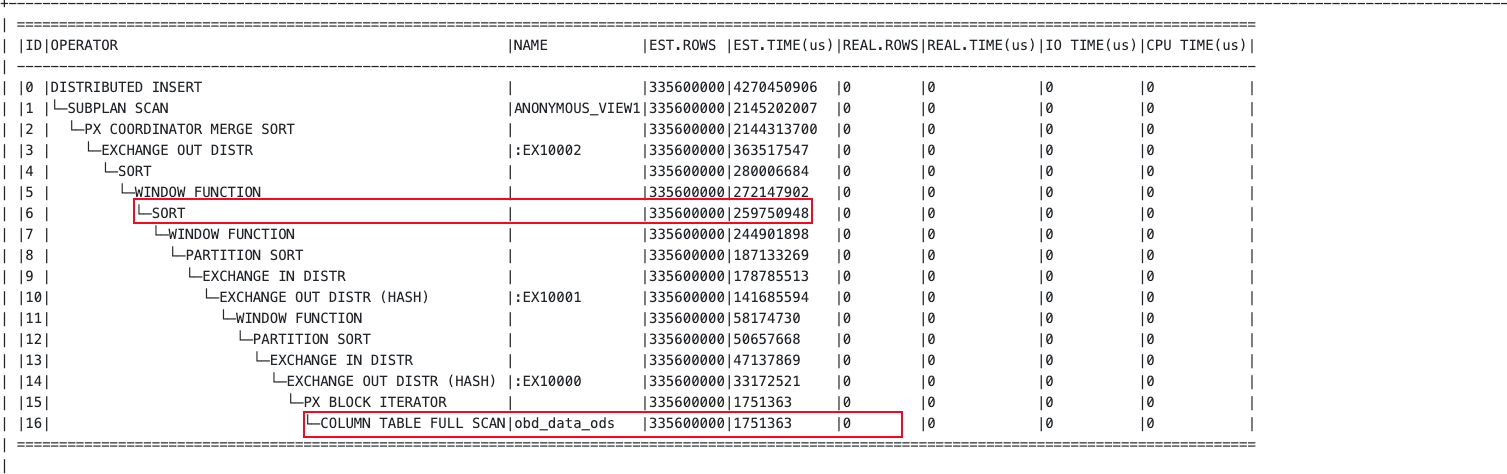Select the EST.ROWS column header

point(684,45)
